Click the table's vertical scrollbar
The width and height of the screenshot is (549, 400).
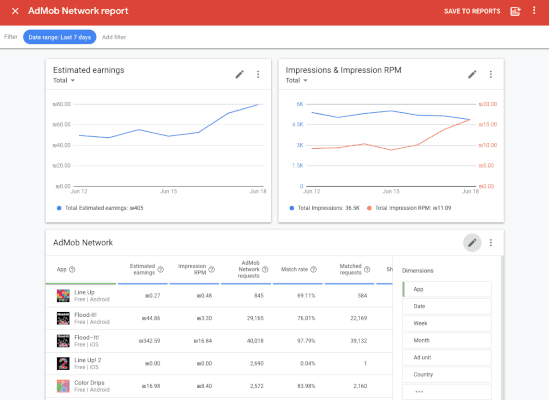[x=502, y=328]
